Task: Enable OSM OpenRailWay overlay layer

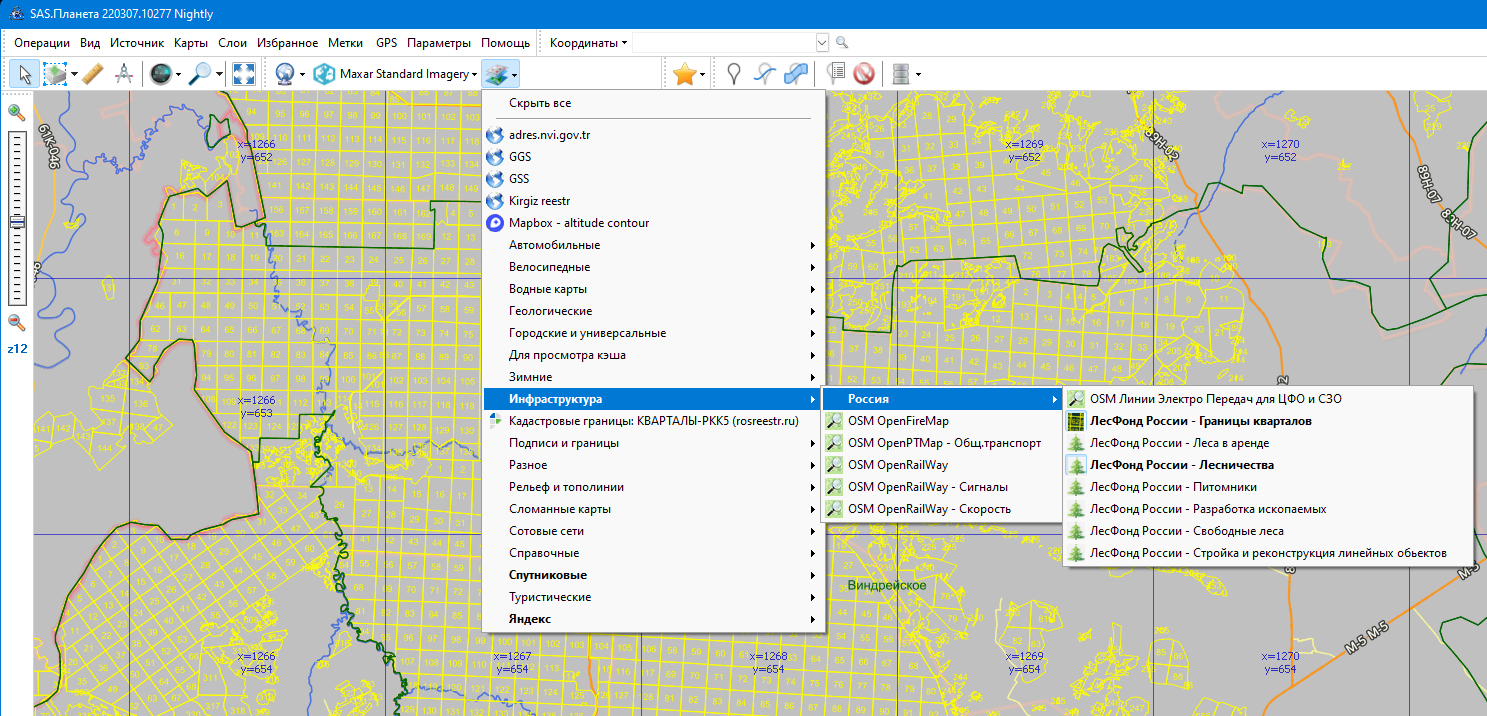Action: 897,465
